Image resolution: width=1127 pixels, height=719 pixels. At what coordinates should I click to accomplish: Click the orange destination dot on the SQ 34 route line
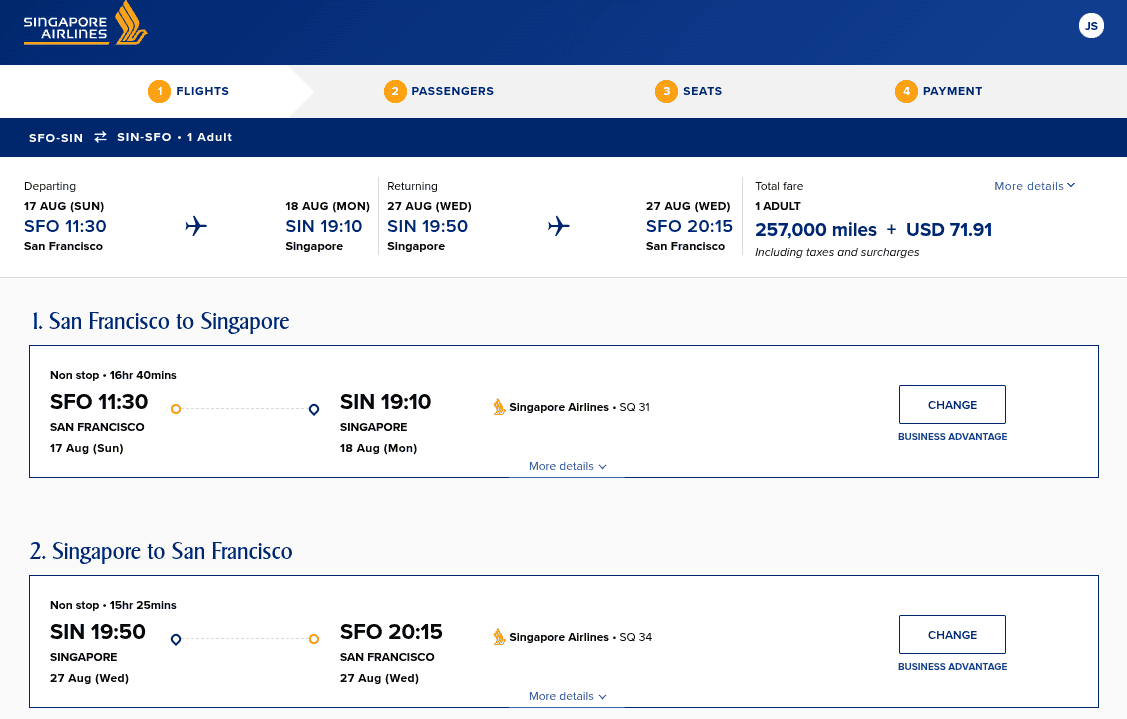[313, 639]
